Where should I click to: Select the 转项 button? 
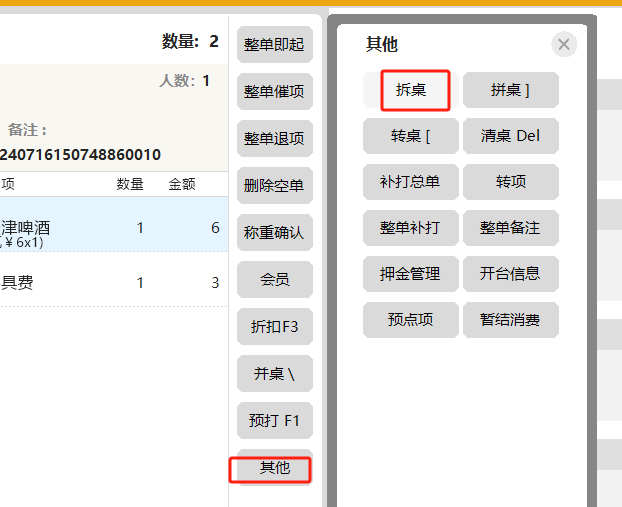click(510, 182)
